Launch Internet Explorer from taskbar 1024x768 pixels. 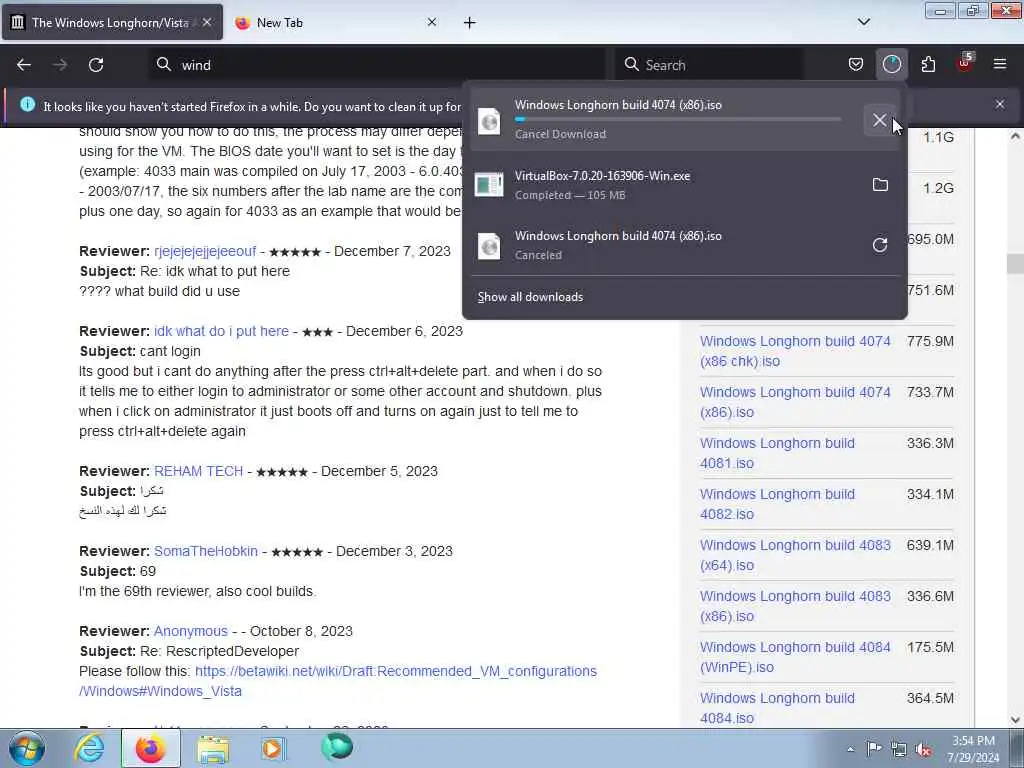(88, 748)
